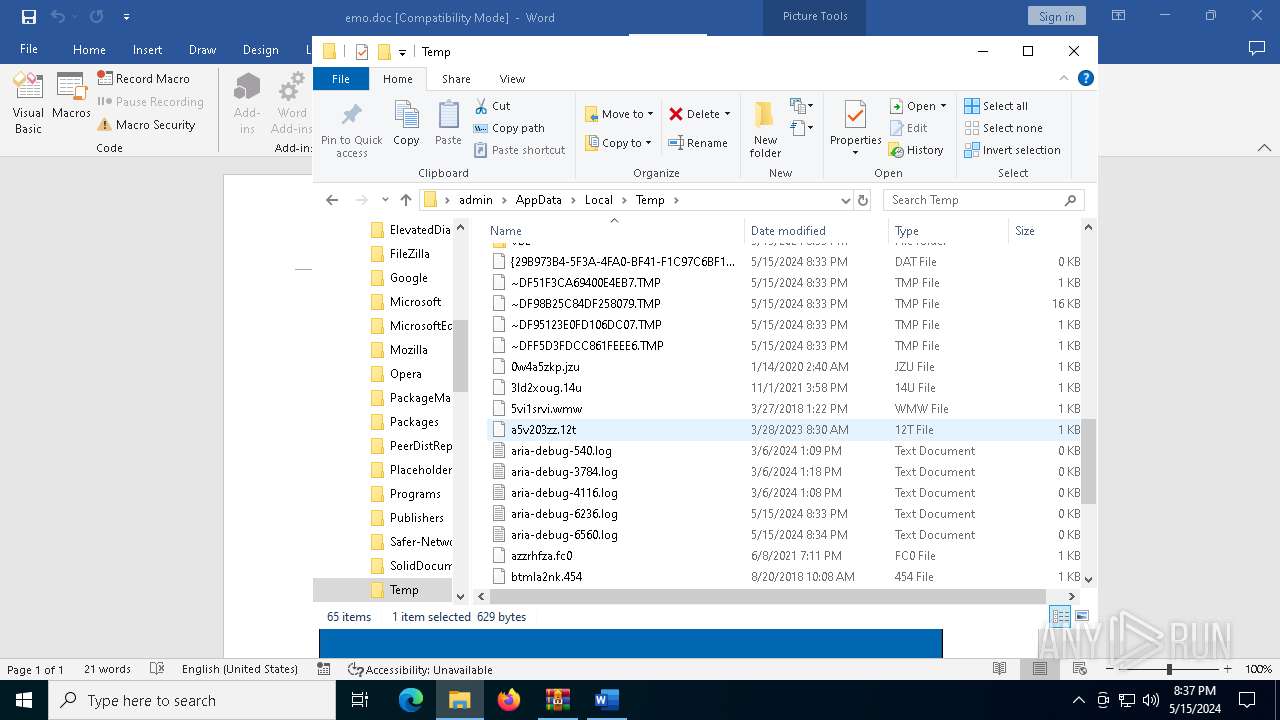Viewport: 1280px width, 720px height.
Task: Show file History
Action: pos(916,150)
